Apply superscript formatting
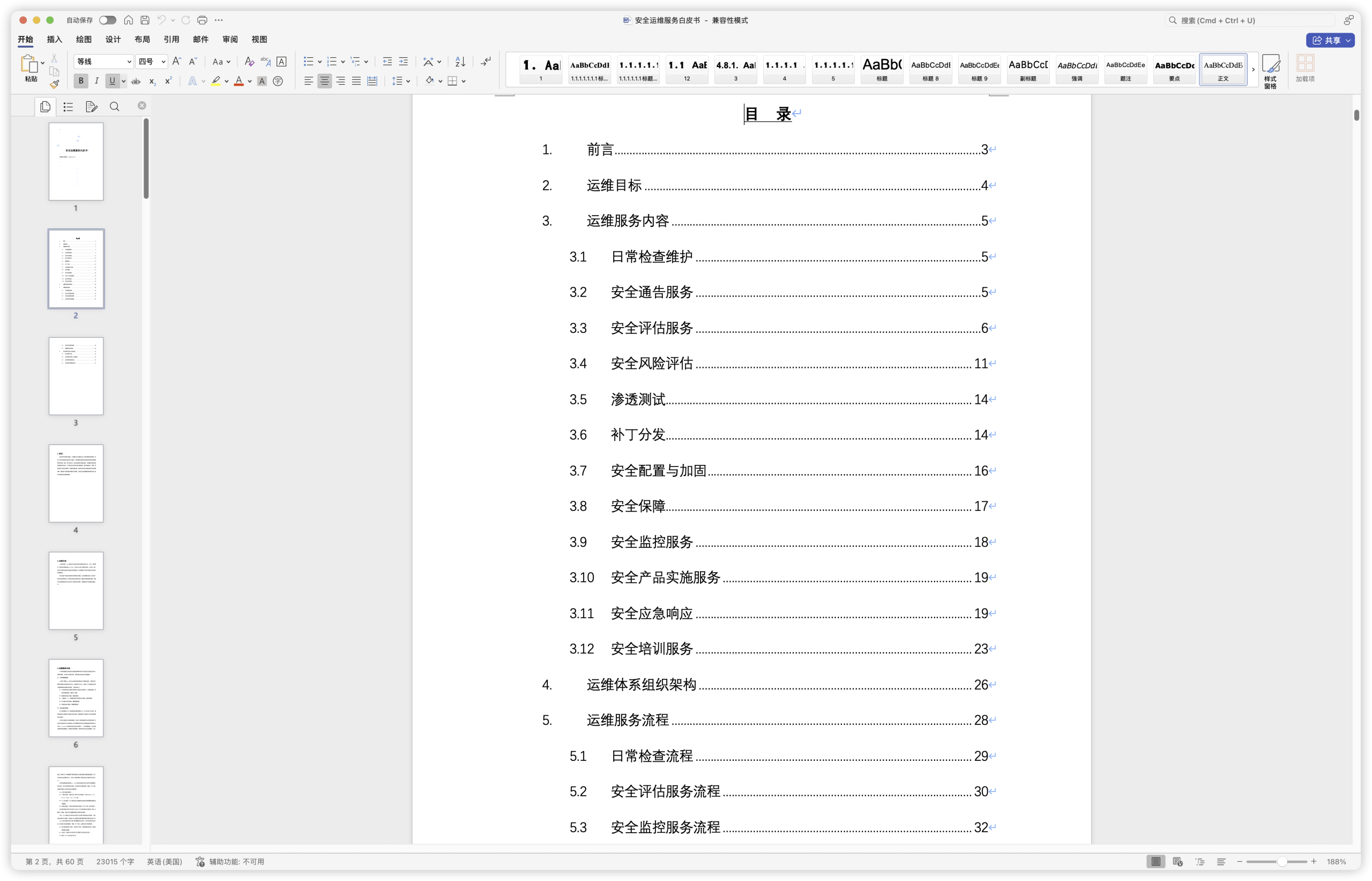 coord(167,80)
